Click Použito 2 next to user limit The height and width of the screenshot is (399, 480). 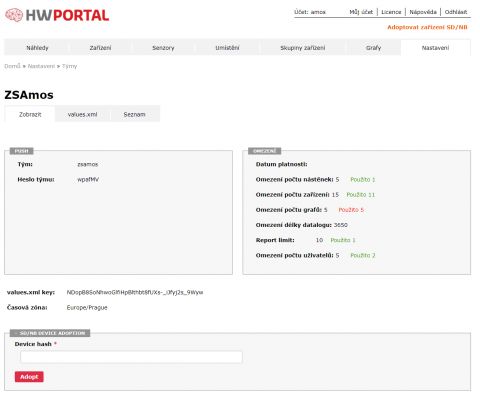coord(363,255)
